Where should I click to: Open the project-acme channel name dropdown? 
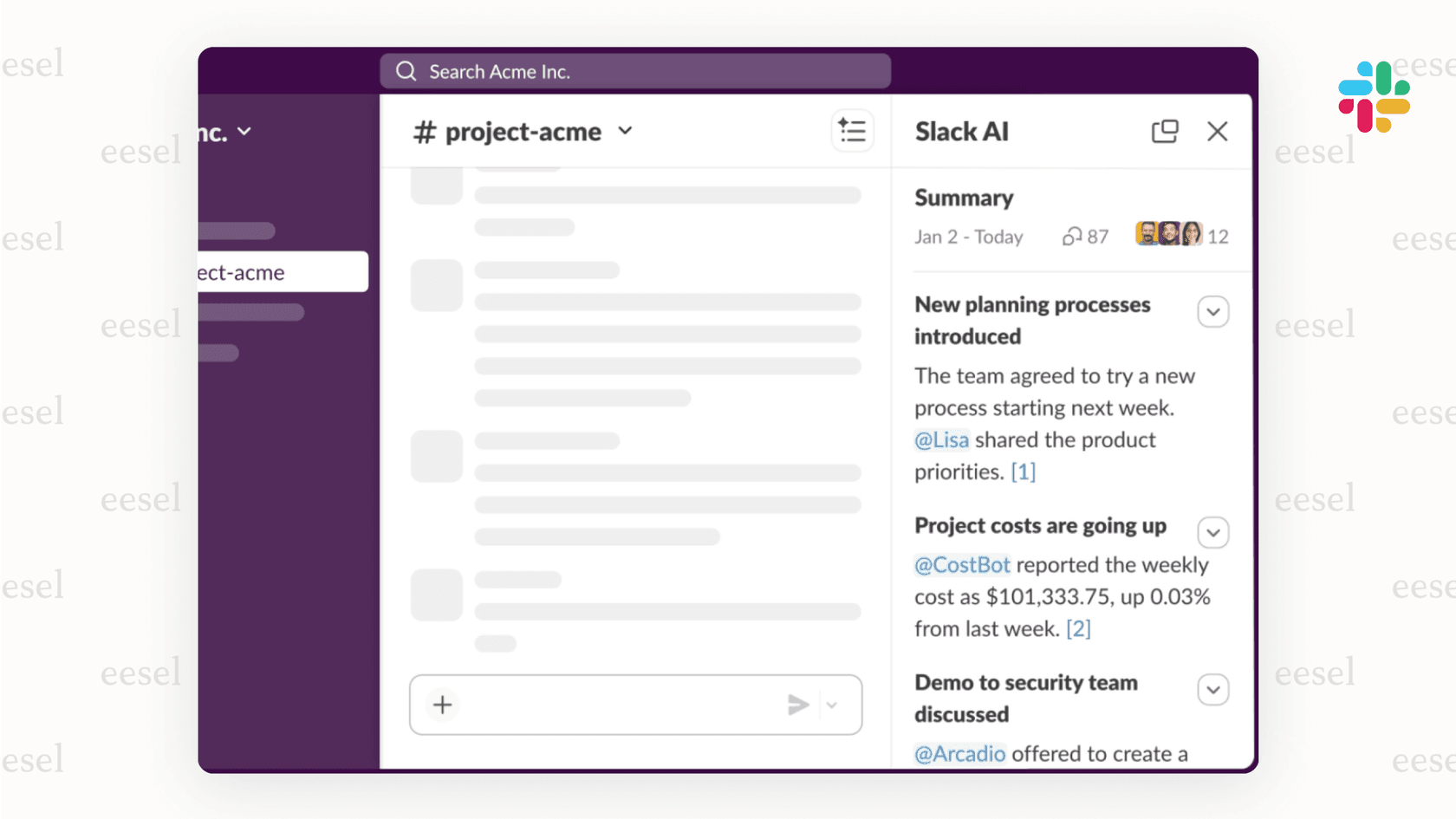625,132
